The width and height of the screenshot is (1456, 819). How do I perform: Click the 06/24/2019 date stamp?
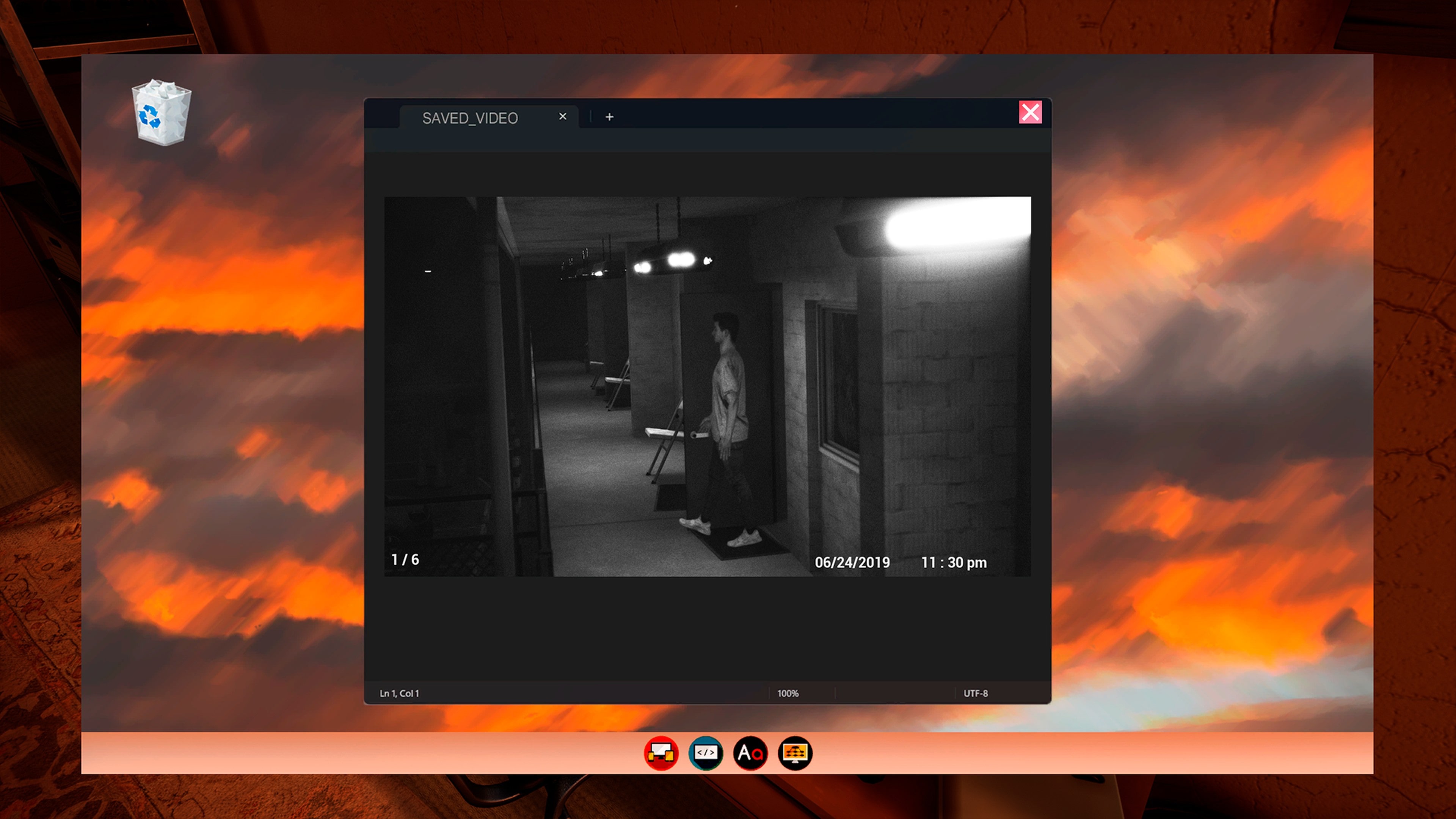coord(853,562)
